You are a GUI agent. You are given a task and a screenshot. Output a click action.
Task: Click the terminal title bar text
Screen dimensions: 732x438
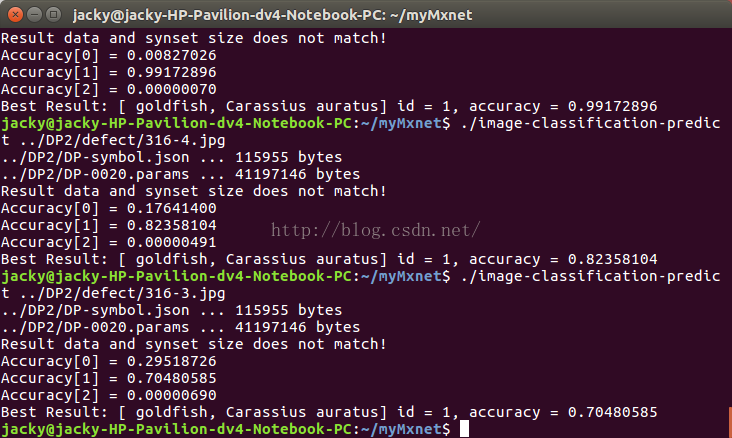[273, 15]
